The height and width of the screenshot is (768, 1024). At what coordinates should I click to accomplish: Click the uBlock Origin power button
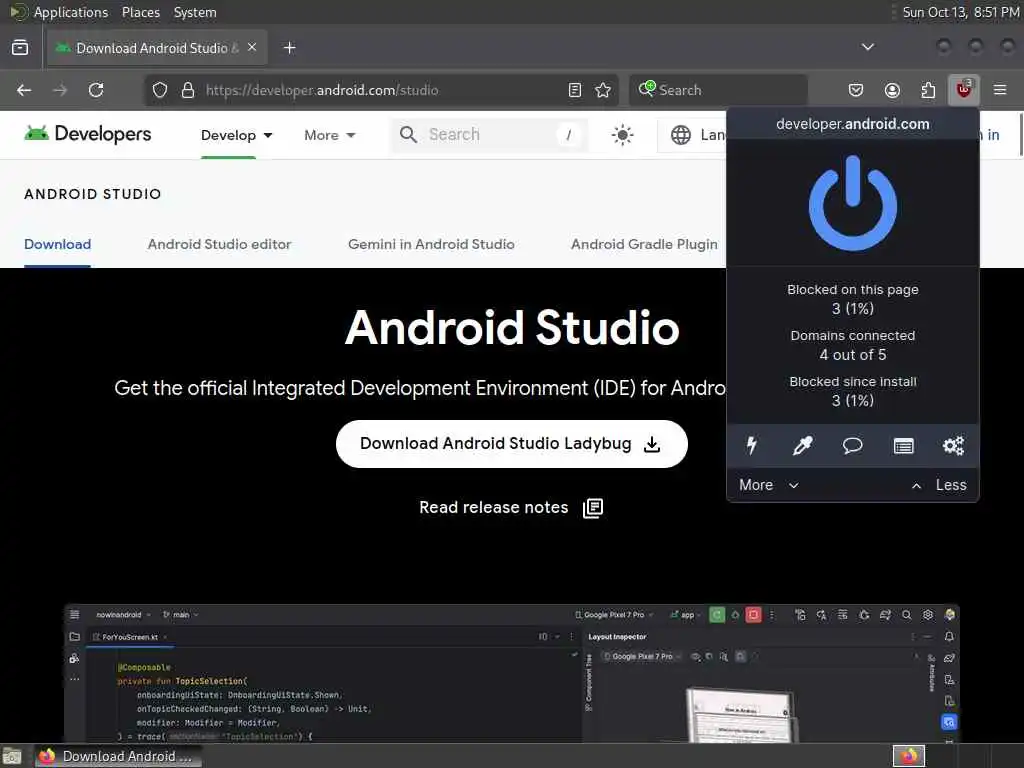point(852,203)
